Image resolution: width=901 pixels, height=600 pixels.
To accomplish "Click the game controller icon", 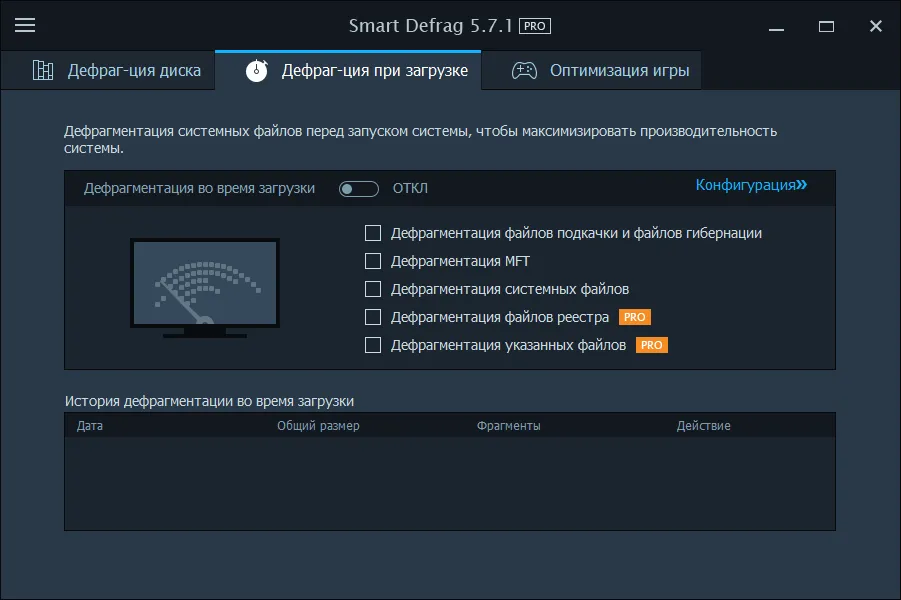I will point(524,71).
